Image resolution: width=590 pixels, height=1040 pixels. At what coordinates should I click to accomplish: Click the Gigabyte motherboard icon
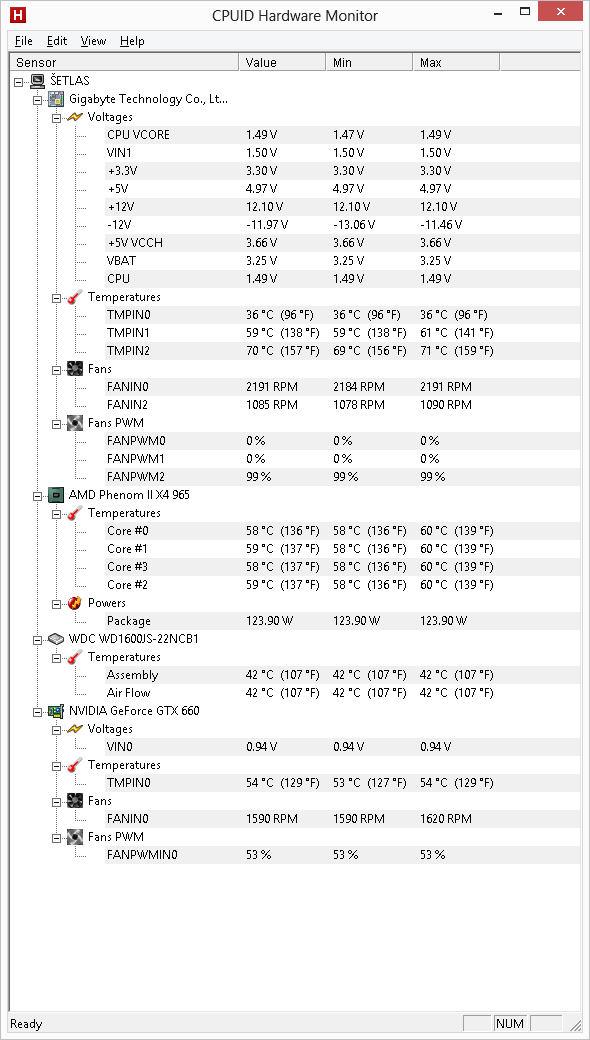point(57,99)
